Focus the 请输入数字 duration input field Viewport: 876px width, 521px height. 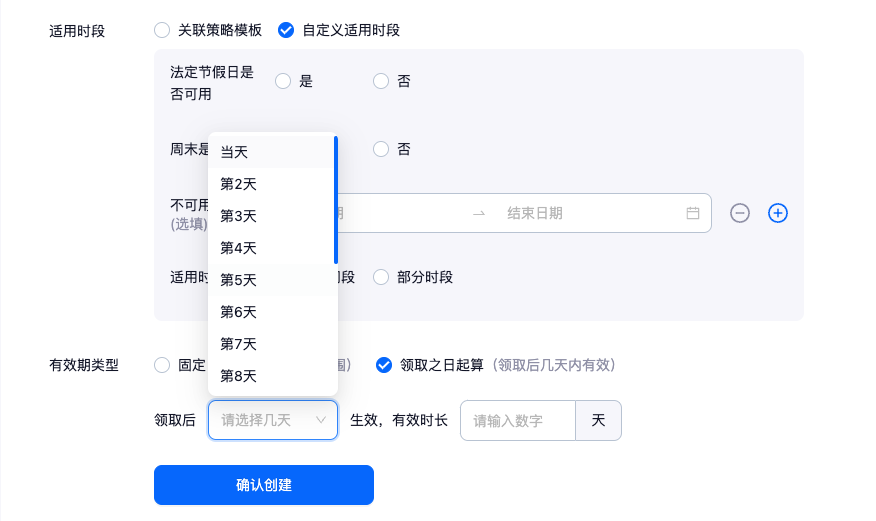(x=517, y=421)
